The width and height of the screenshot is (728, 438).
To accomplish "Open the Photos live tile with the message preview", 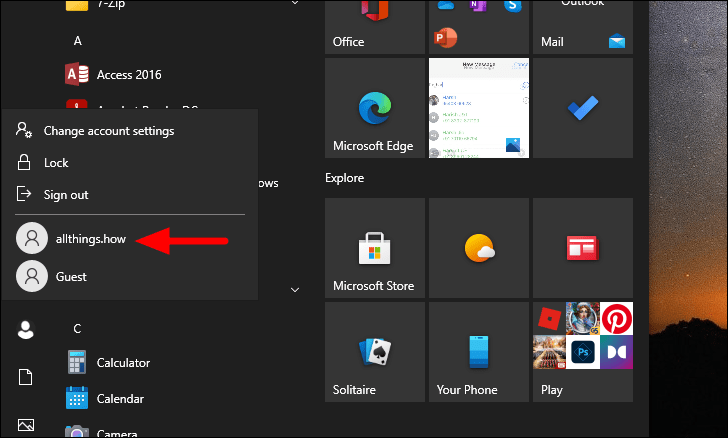I will 479,108.
